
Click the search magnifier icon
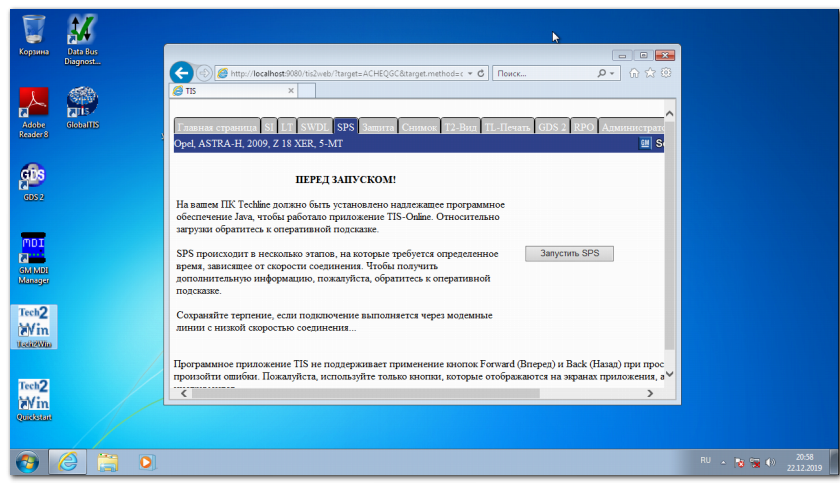[602, 73]
